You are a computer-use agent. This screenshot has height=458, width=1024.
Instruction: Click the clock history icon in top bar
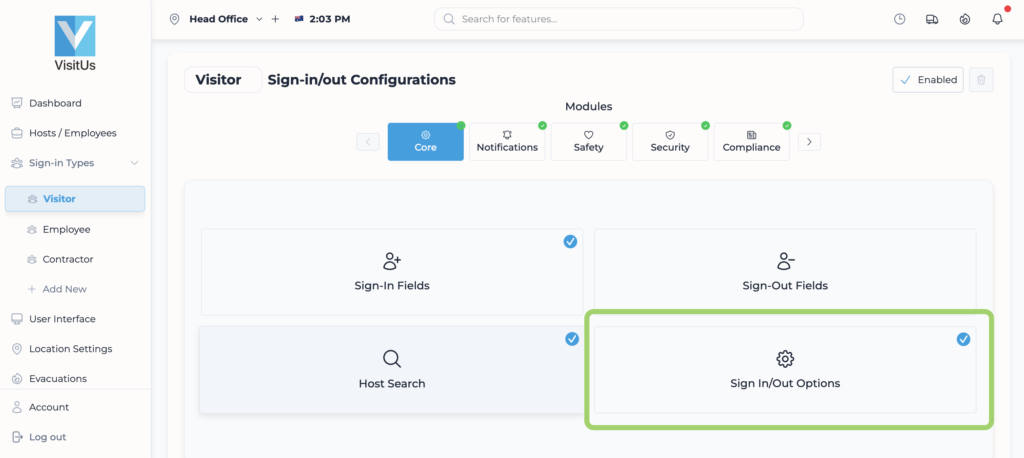(x=900, y=19)
